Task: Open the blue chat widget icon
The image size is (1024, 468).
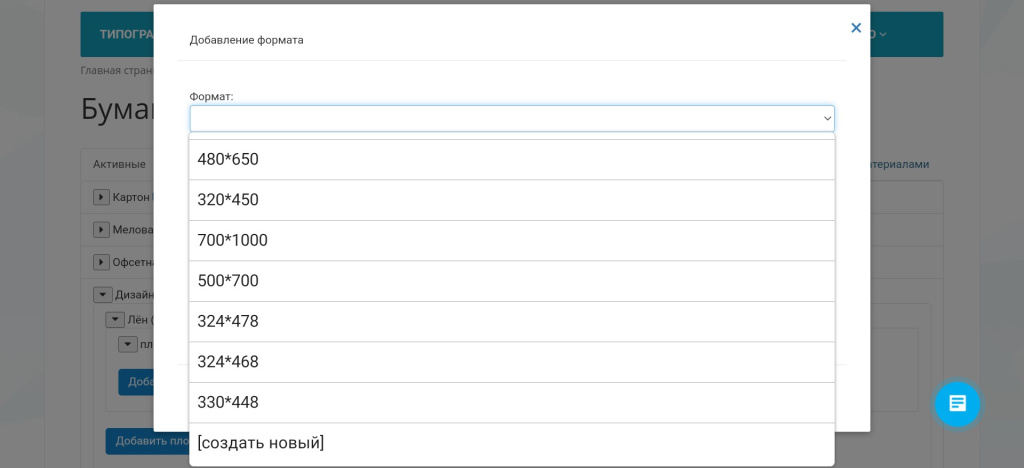Action: [x=957, y=404]
